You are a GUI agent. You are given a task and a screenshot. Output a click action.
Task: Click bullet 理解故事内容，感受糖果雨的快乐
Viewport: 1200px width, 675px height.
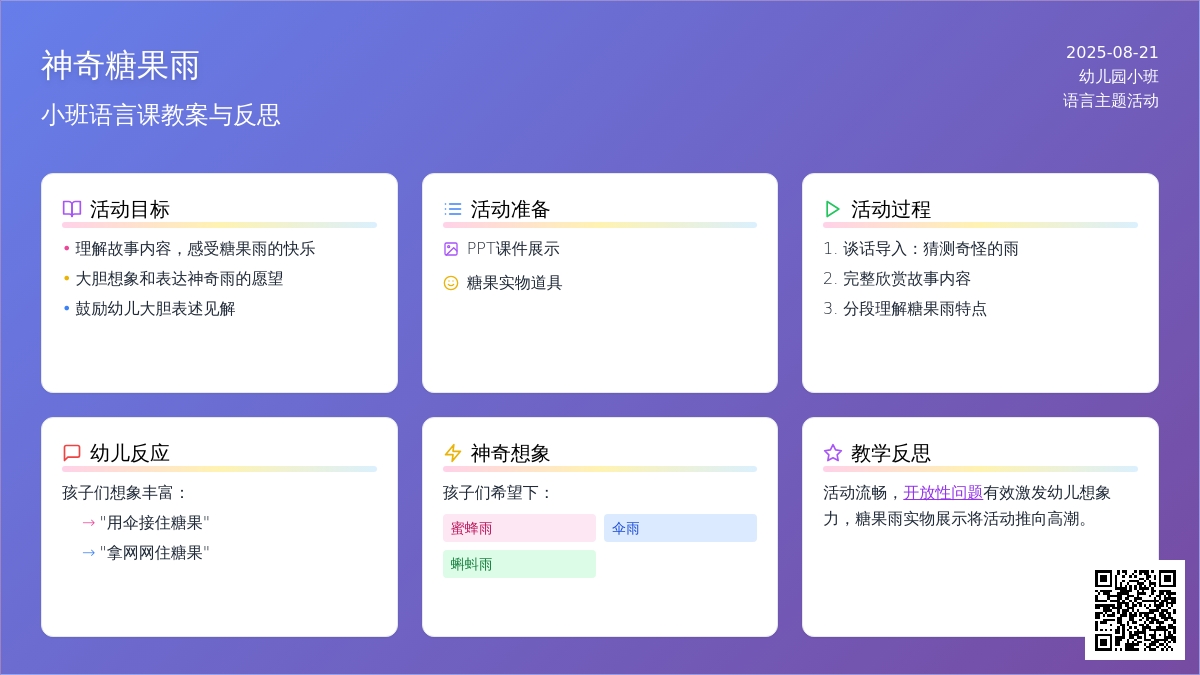coord(195,249)
